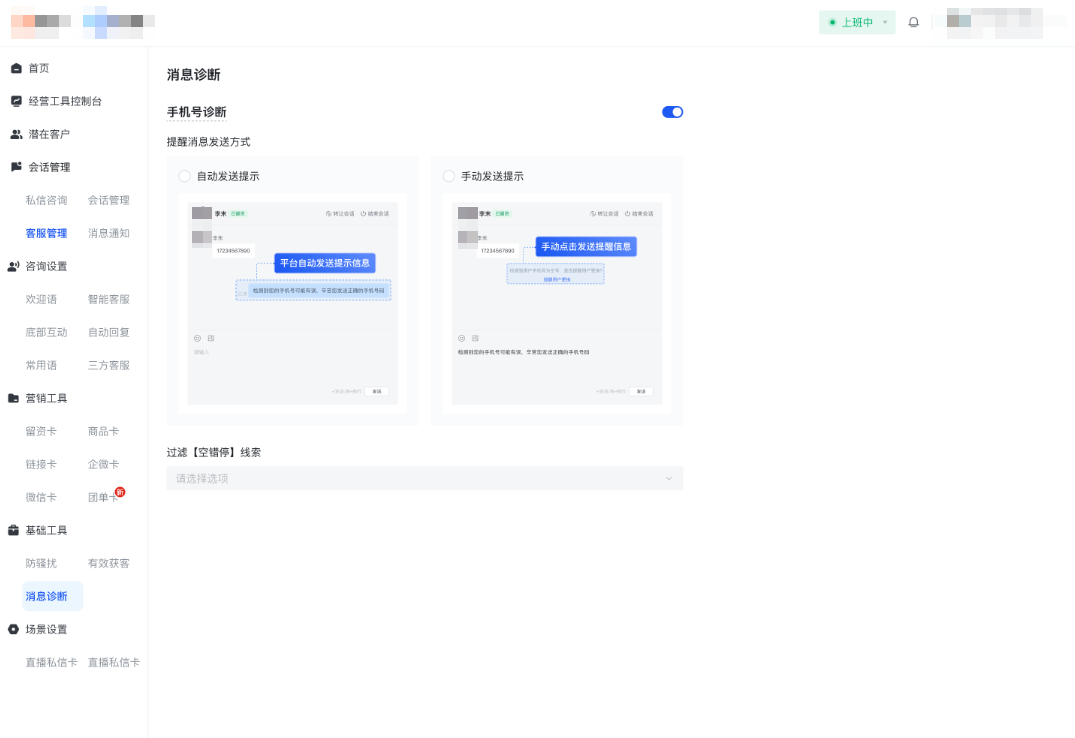Click the home icon beside 首页
The width and height of the screenshot is (1075, 738).
(x=15, y=68)
